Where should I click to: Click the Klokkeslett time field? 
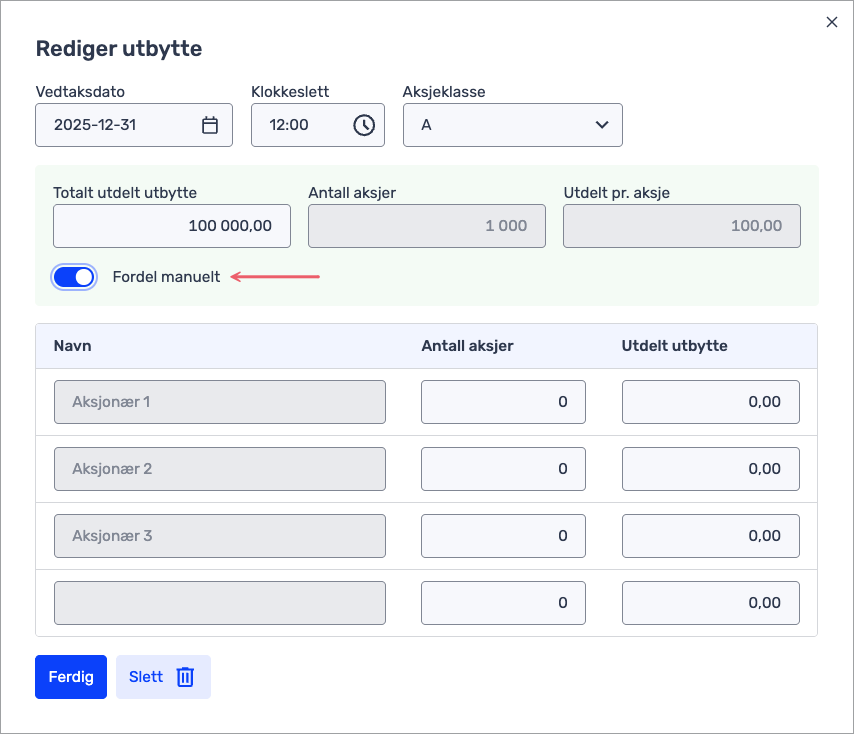(x=298, y=125)
